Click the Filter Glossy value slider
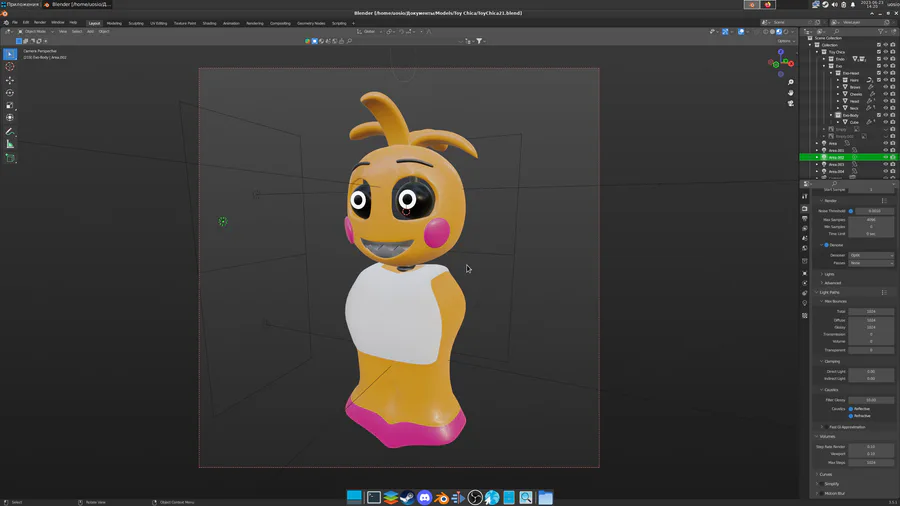The image size is (900, 506). pos(871,400)
